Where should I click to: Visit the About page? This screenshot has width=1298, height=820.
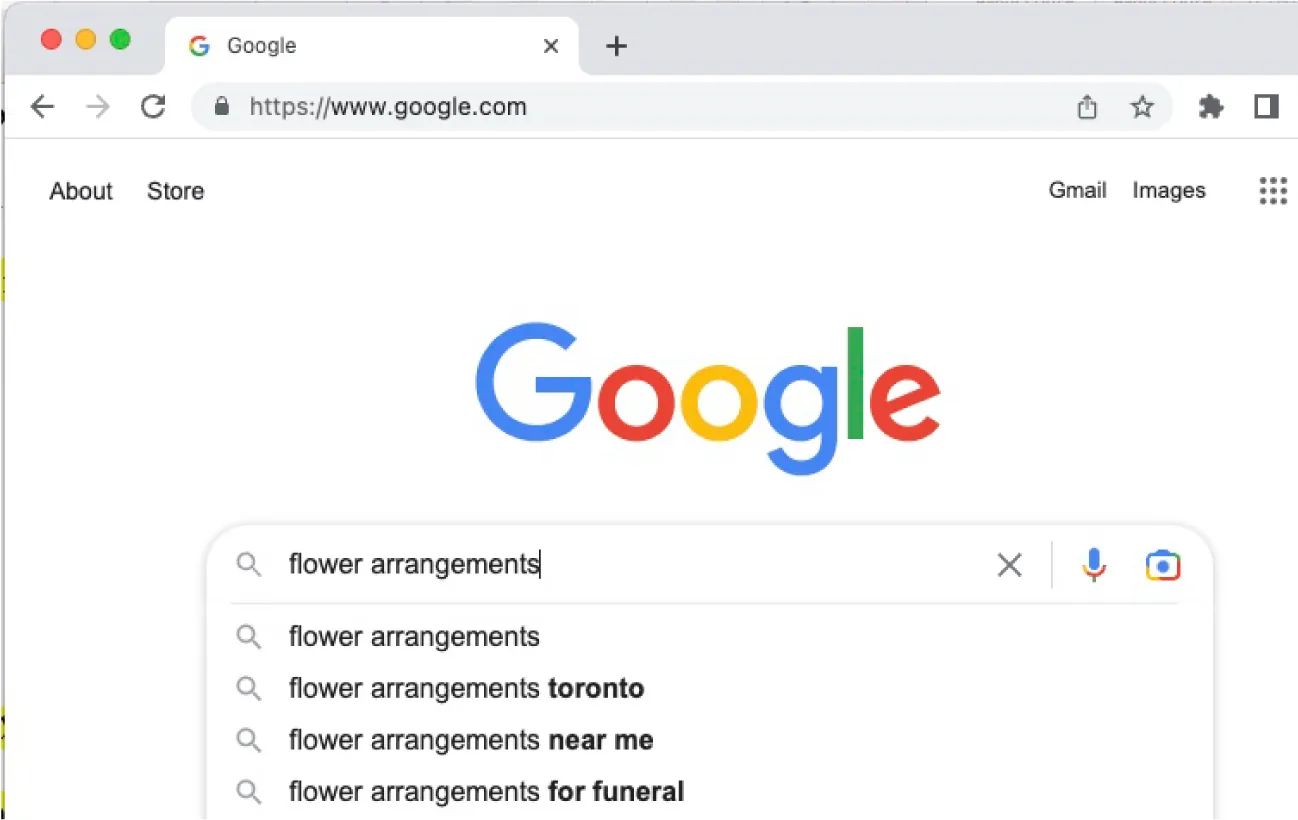[x=80, y=191]
